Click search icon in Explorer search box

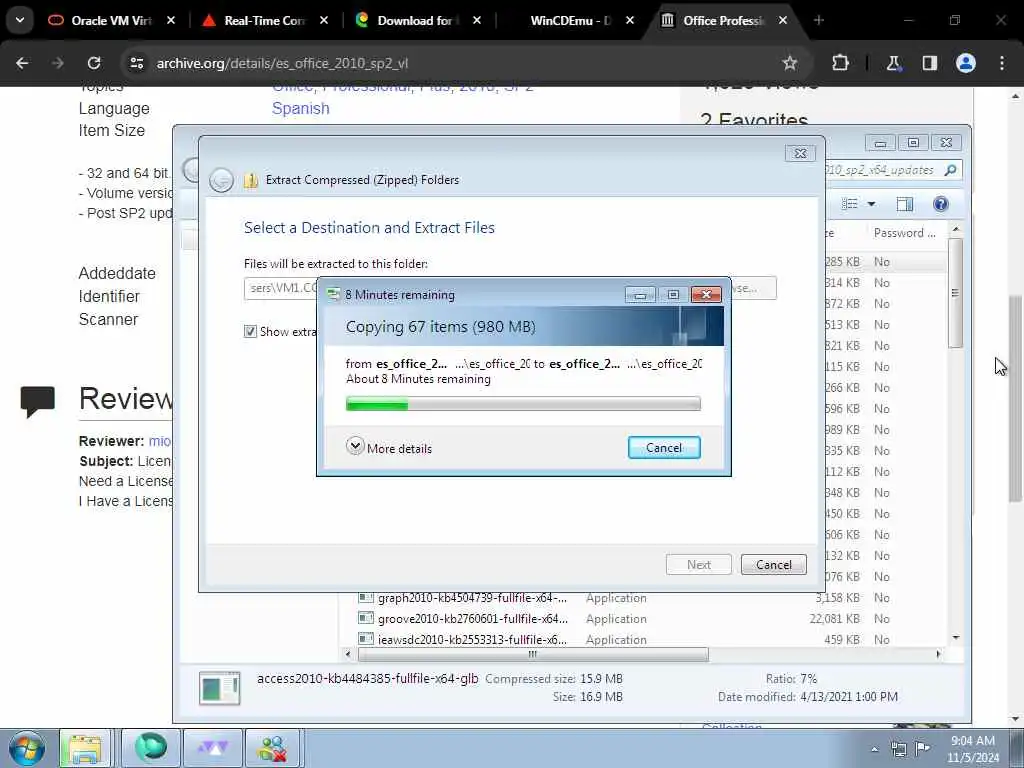click(950, 170)
